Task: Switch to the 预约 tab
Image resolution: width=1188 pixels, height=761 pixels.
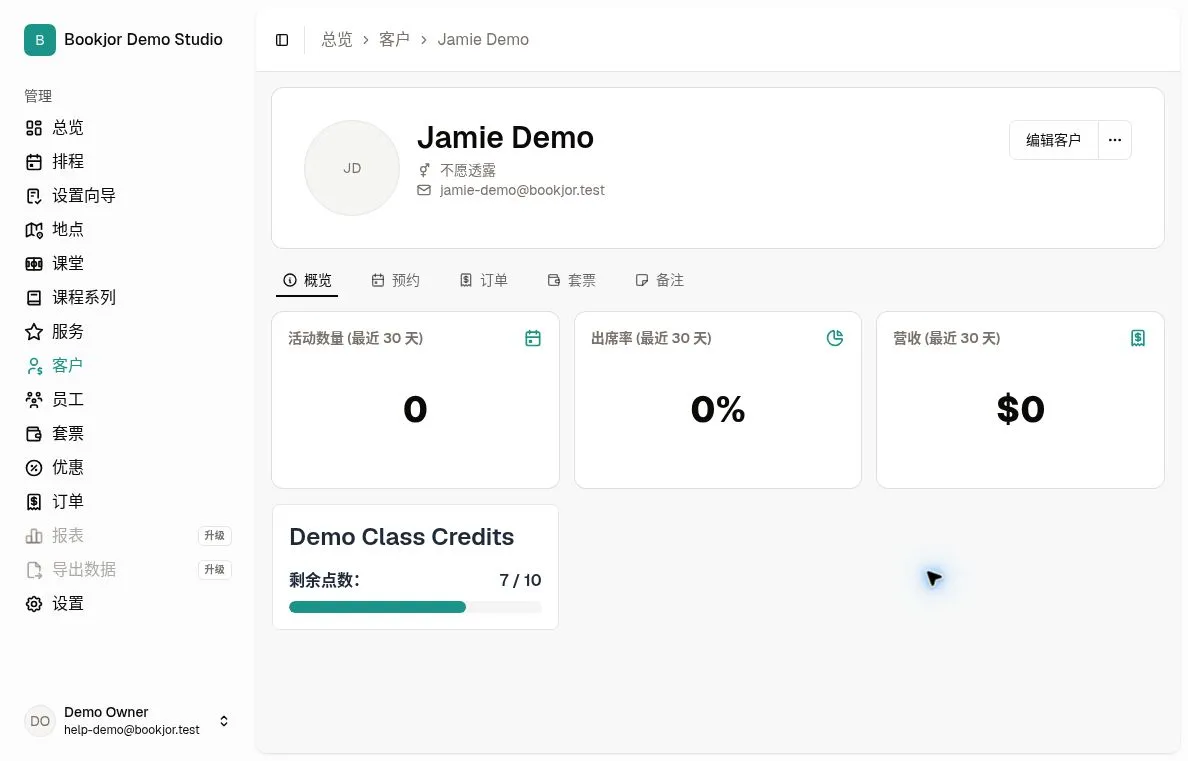Action: [395, 280]
